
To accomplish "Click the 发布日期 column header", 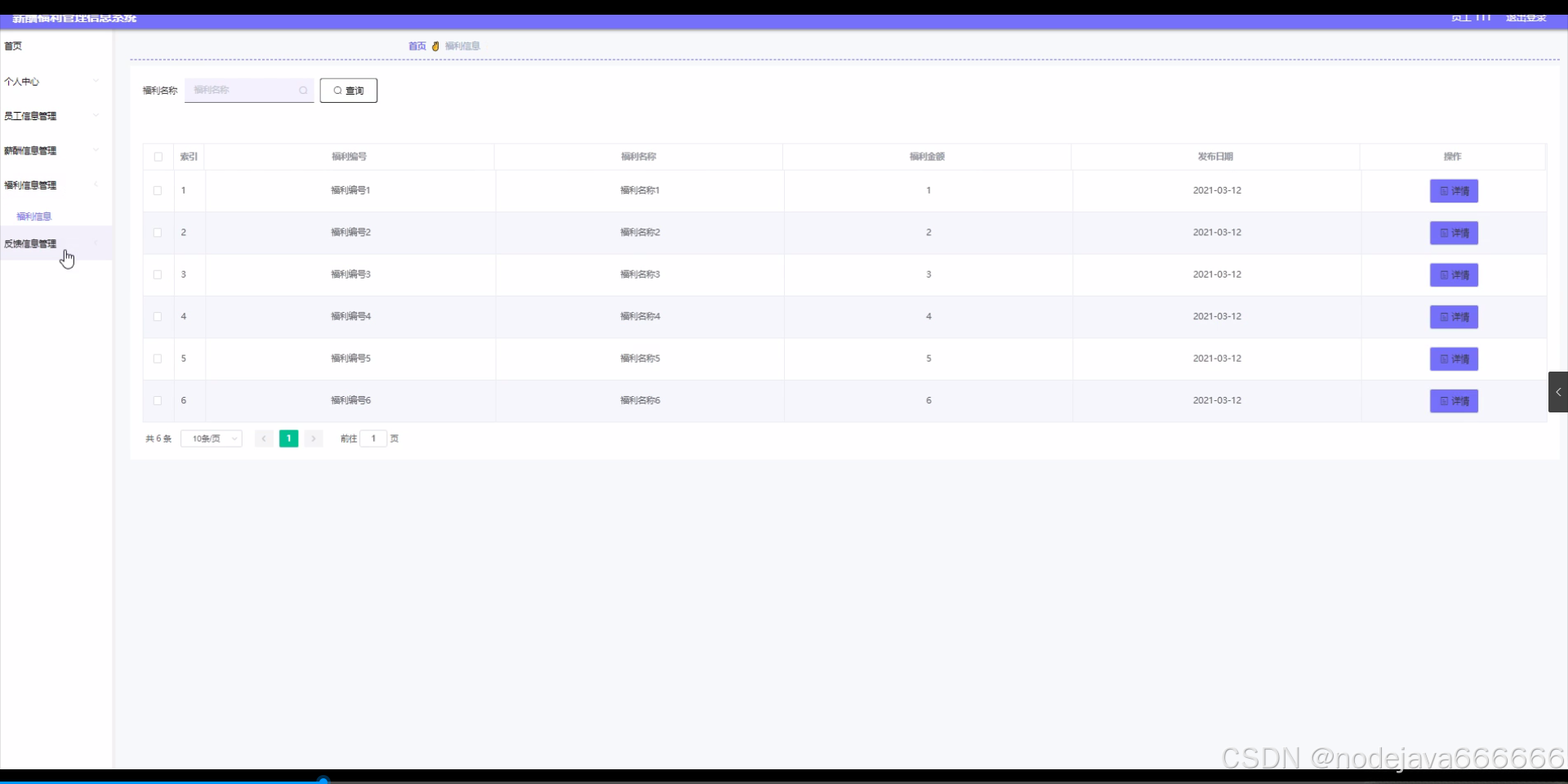I will pyautogui.click(x=1216, y=157).
